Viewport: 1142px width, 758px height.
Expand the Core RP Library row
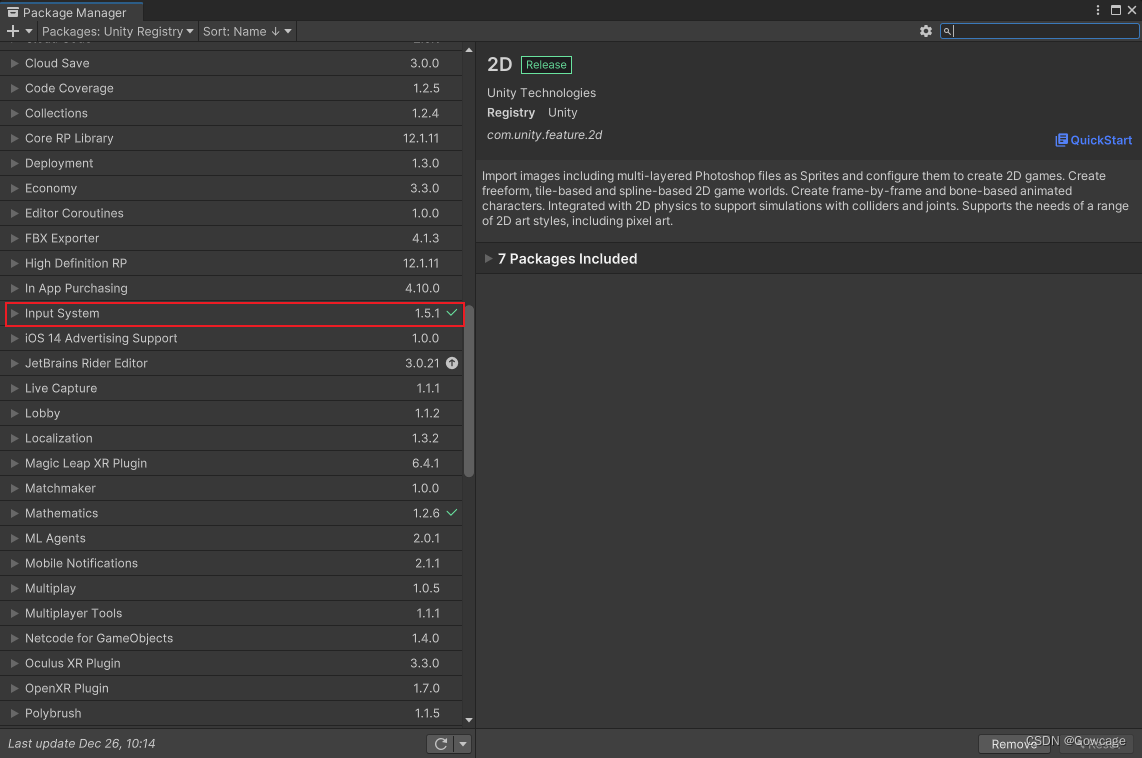pos(14,138)
